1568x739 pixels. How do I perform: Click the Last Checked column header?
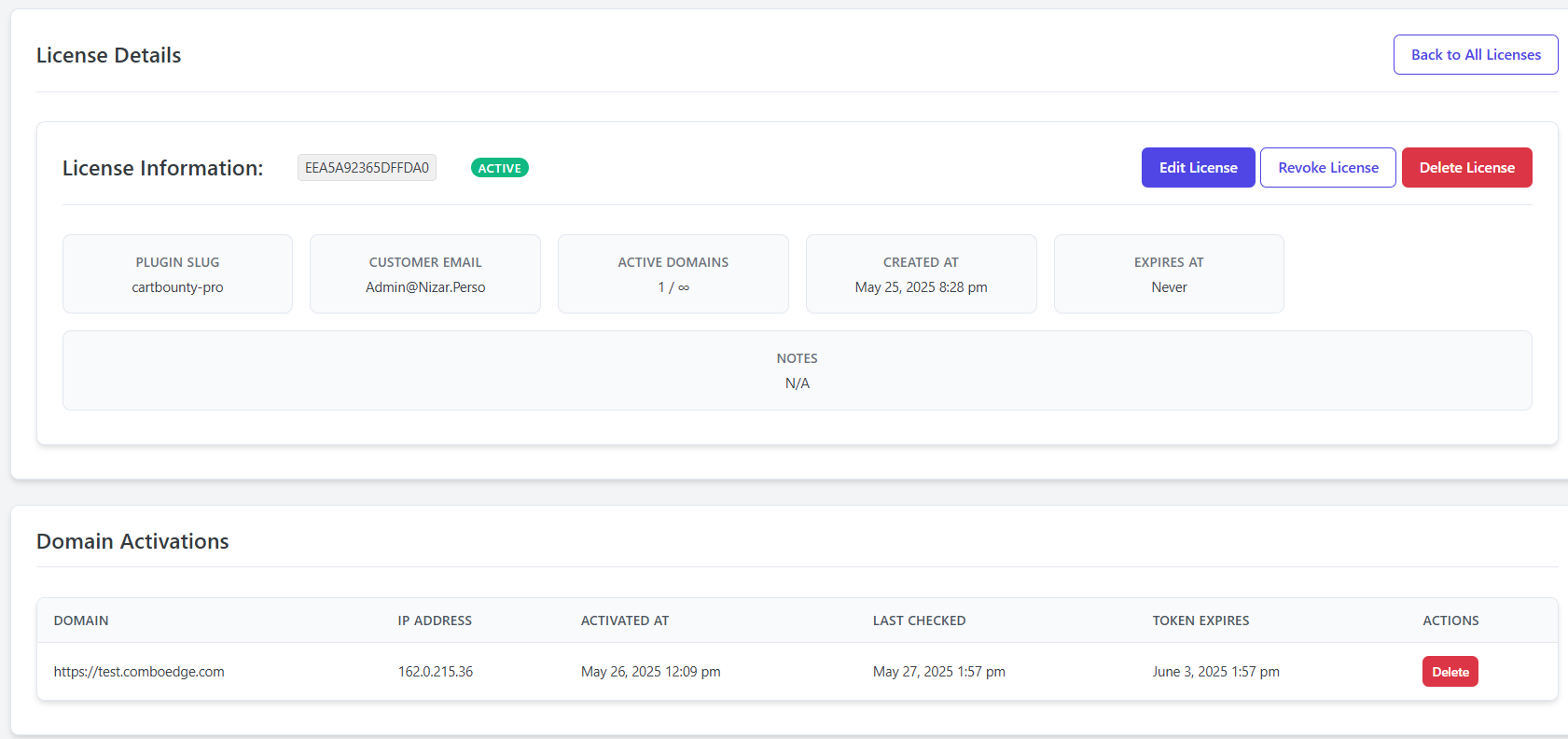919,620
